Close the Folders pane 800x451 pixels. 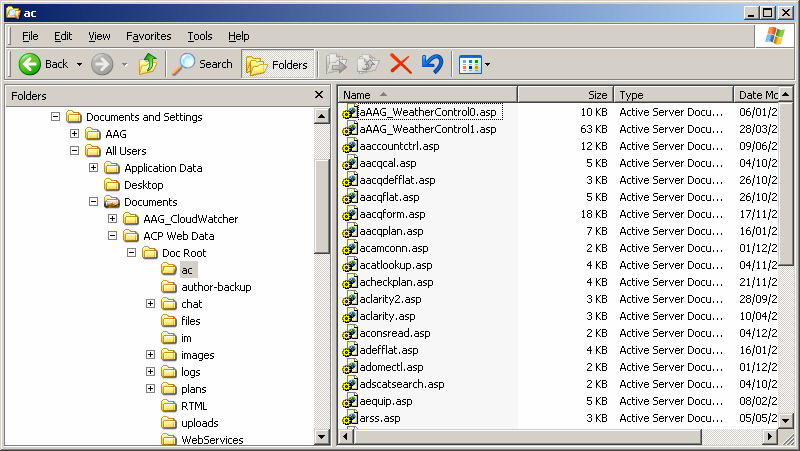tap(319, 95)
